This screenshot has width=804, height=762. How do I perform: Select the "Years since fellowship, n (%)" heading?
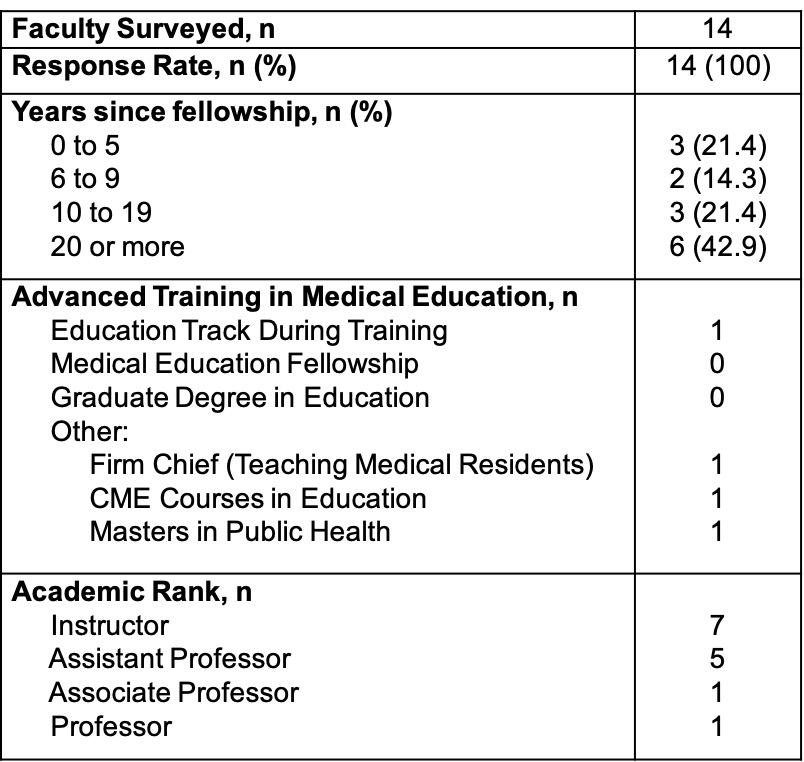coord(201,110)
